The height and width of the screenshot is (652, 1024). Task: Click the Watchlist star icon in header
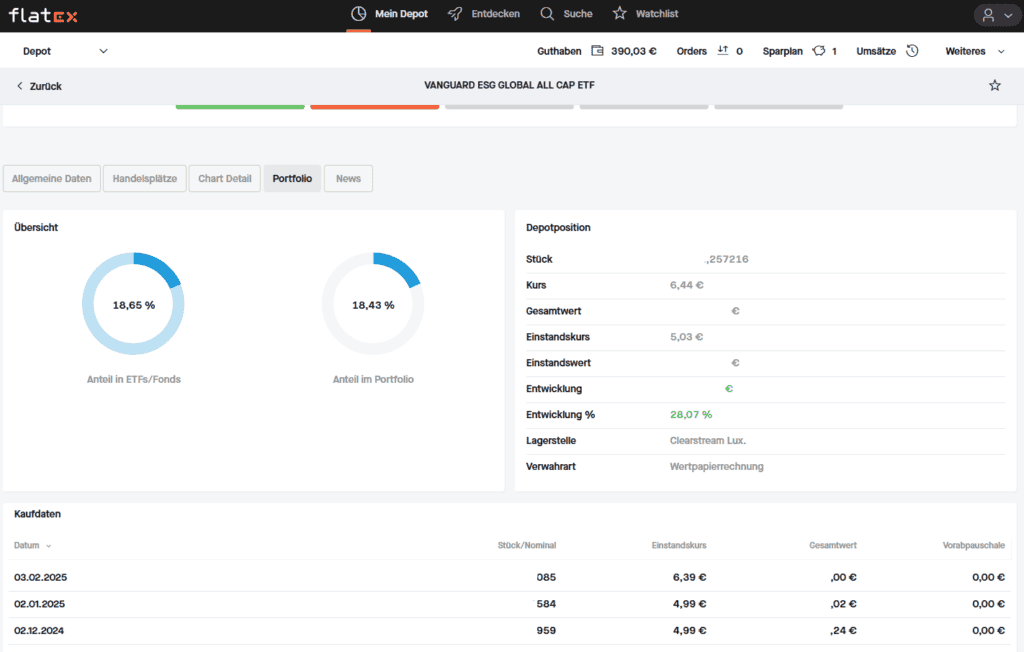620,13
